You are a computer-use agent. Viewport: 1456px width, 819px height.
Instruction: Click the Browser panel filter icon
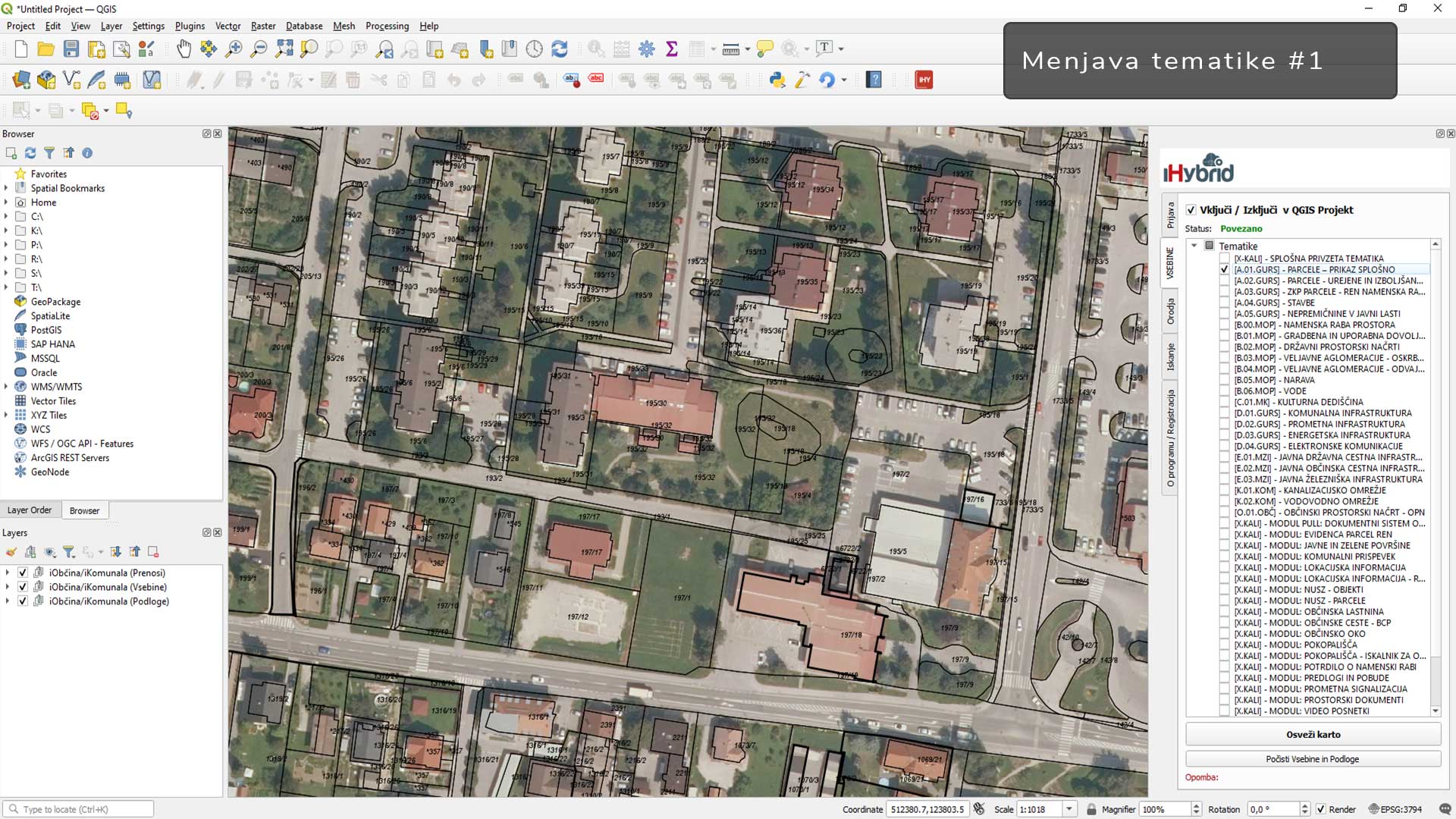[x=49, y=153]
